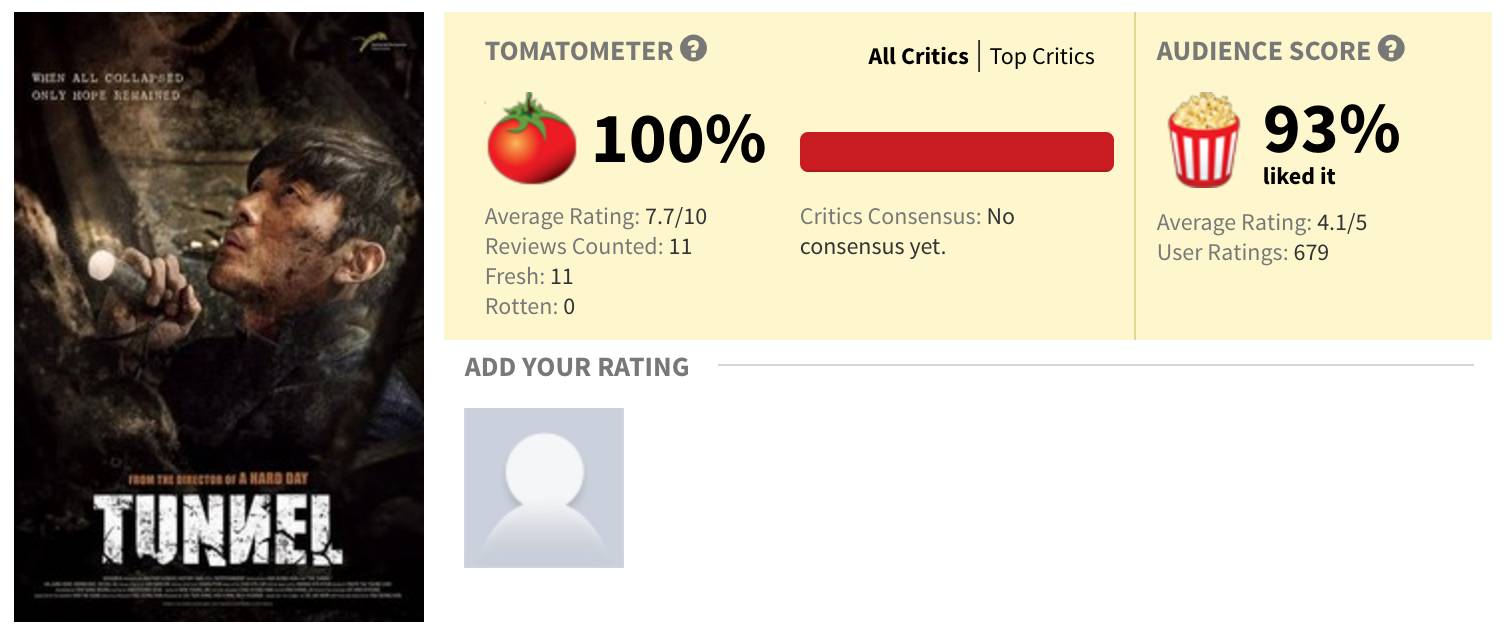
Task: Open the User Ratings: 679 line
Action: 1242,252
